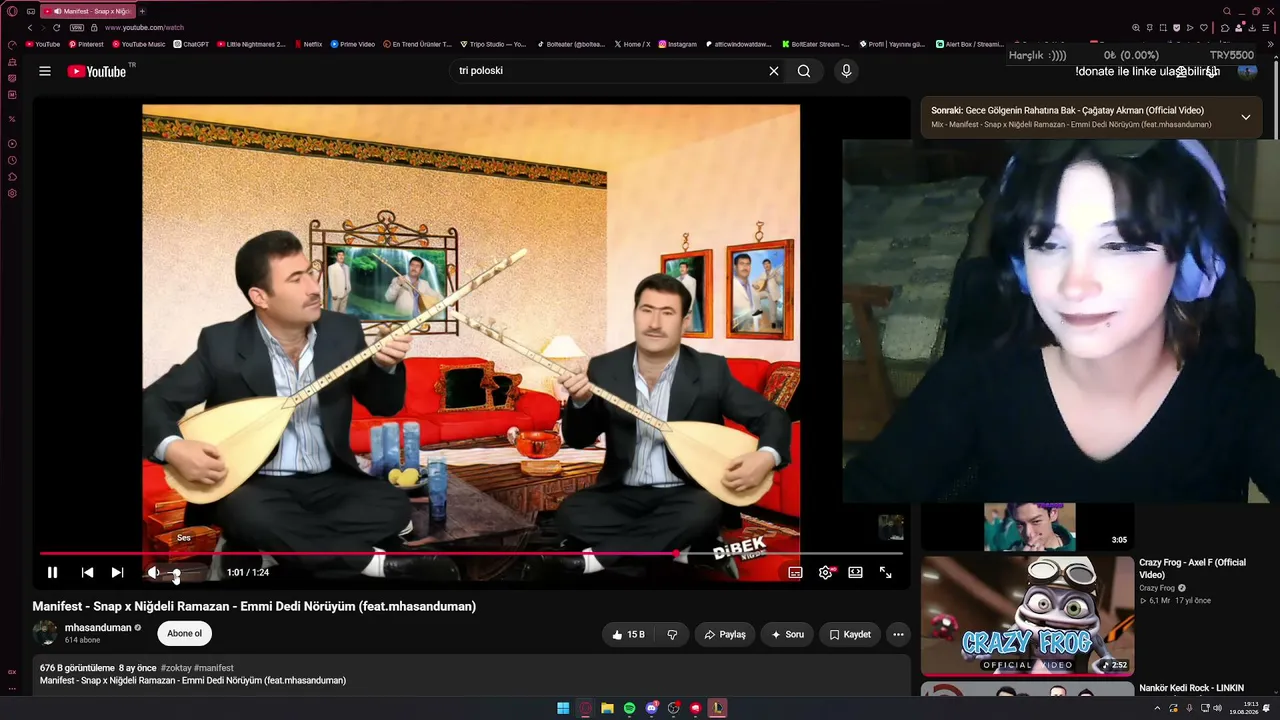Open the Crazy Frog - Axel F thumbnail
Viewport: 1280px width, 720px height.
click(x=1027, y=615)
